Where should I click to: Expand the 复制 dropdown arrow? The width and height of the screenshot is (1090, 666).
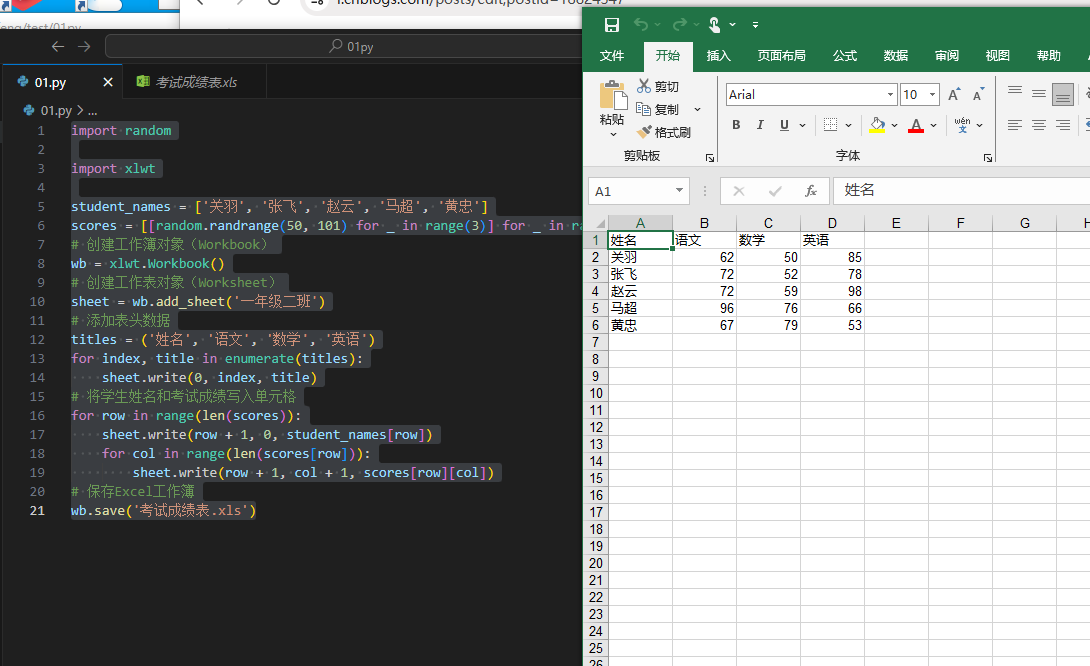coord(697,109)
